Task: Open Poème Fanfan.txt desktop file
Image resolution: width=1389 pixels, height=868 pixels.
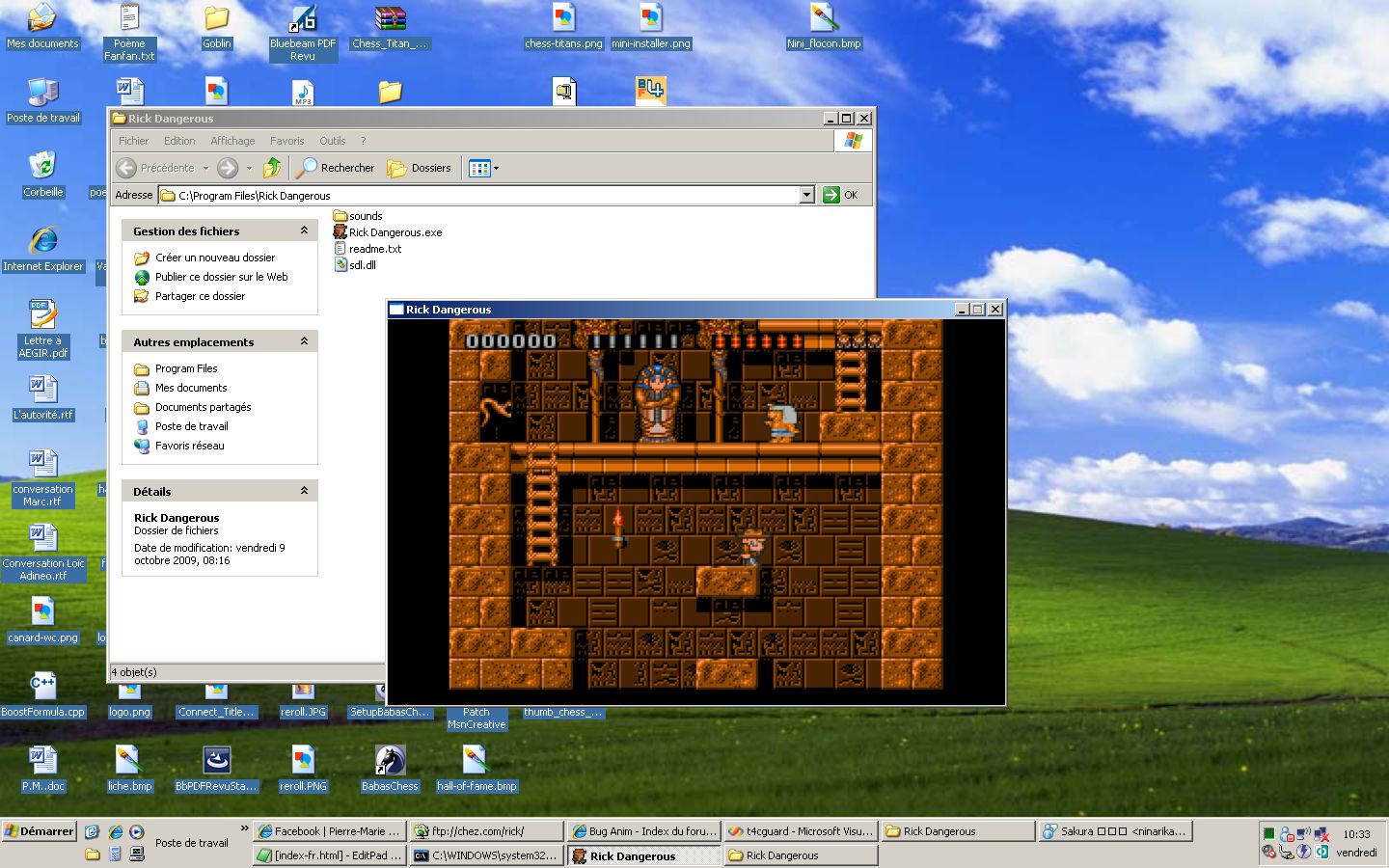Action: (129, 33)
